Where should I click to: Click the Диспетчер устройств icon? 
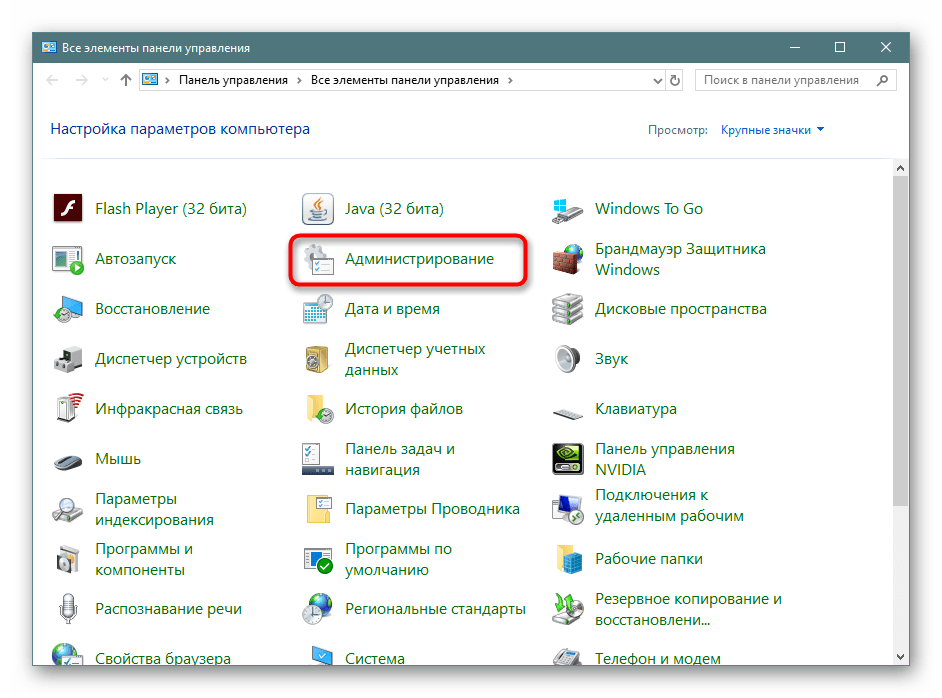coord(68,359)
